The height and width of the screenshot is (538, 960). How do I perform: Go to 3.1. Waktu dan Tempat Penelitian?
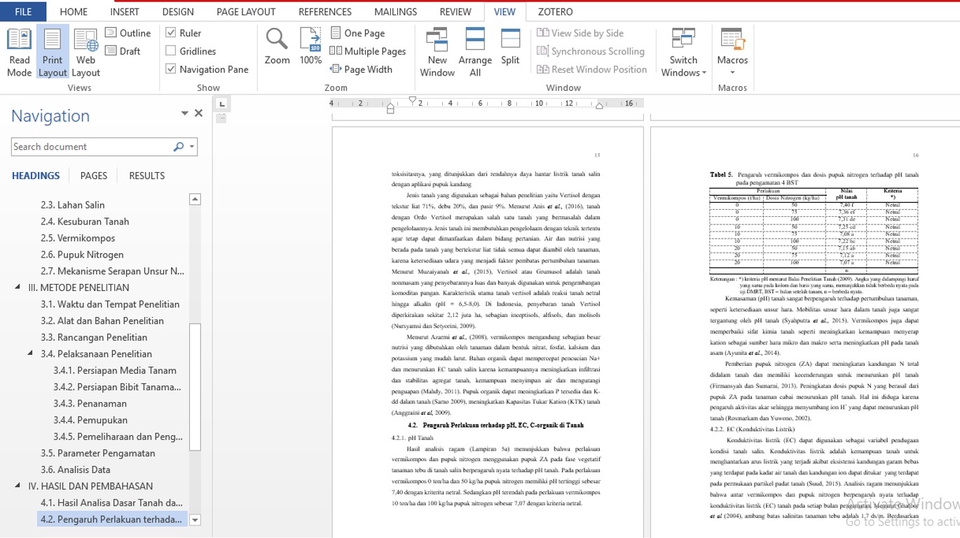110,304
